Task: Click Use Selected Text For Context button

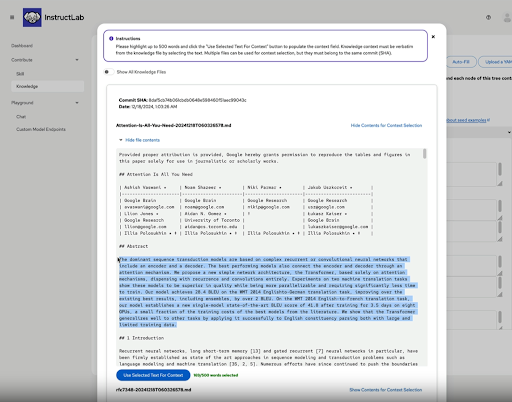Action: click(153, 375)
